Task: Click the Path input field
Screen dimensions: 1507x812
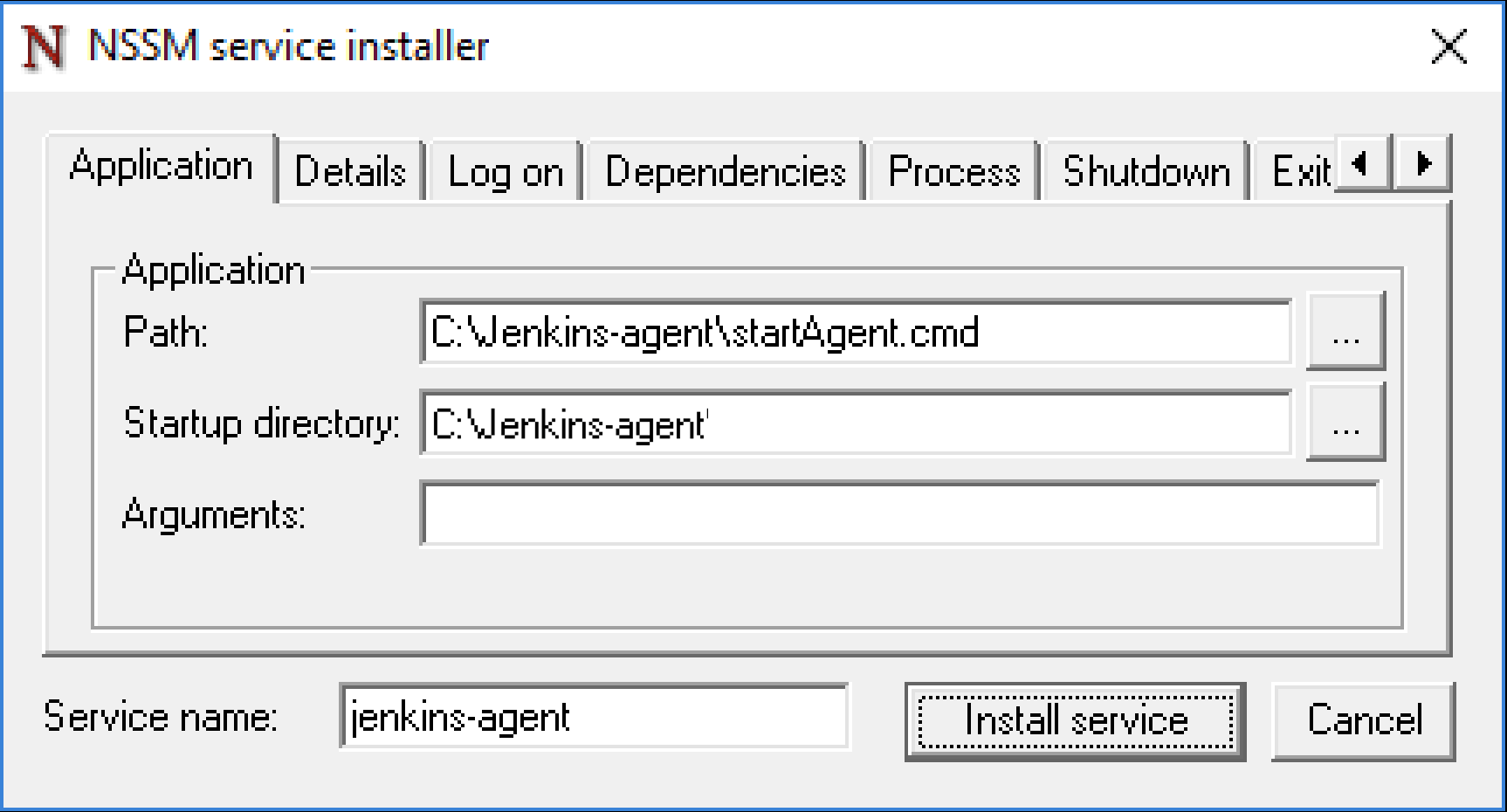Action: (854, 333)
